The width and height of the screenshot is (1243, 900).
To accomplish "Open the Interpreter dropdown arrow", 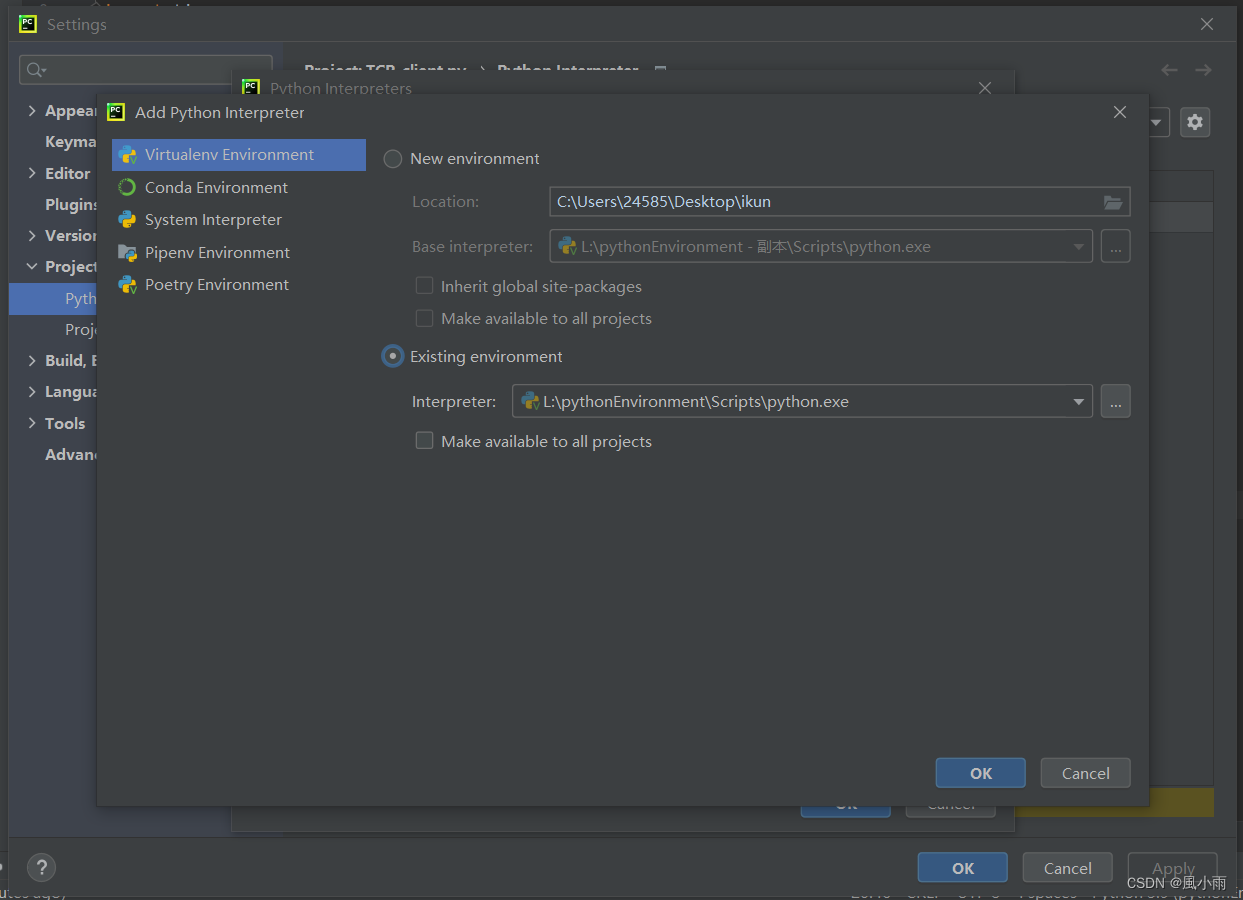I will coord(1079,402).
